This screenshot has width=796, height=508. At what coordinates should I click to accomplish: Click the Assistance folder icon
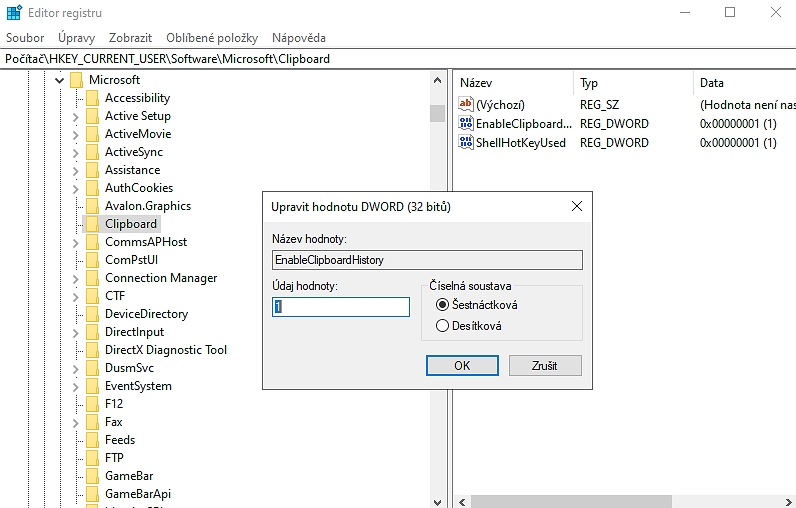coord(92,170)
